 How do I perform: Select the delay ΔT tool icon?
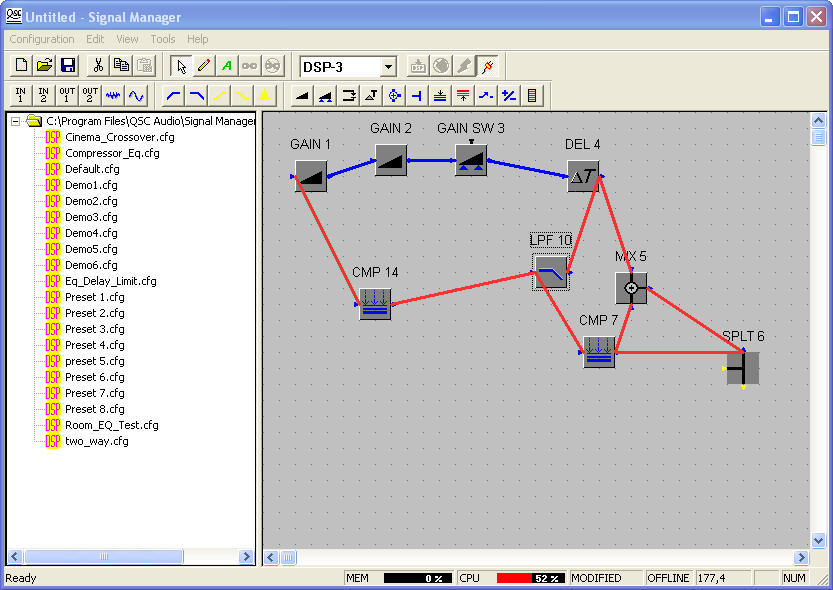(371, 96)
